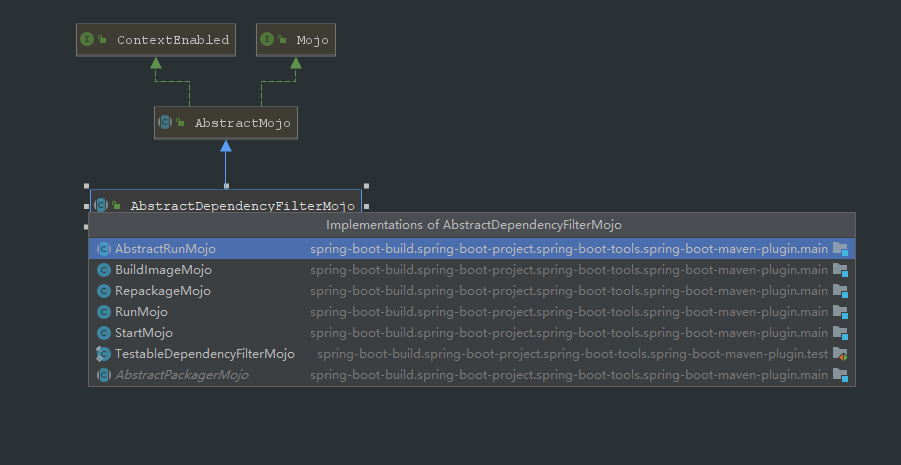The image size is (901, 465).
Task: Choose BuildImageMojo in the implementations list
Action: (x=472, y=270)
